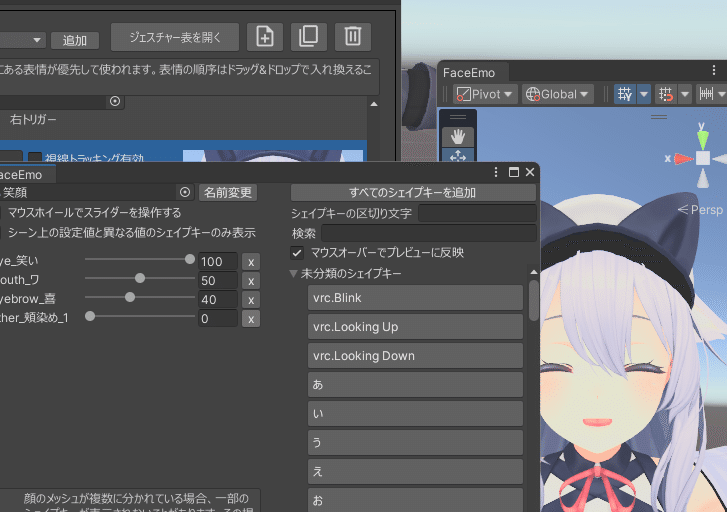Add the え shape key
The image size is (727, 512).
(415, 471)
